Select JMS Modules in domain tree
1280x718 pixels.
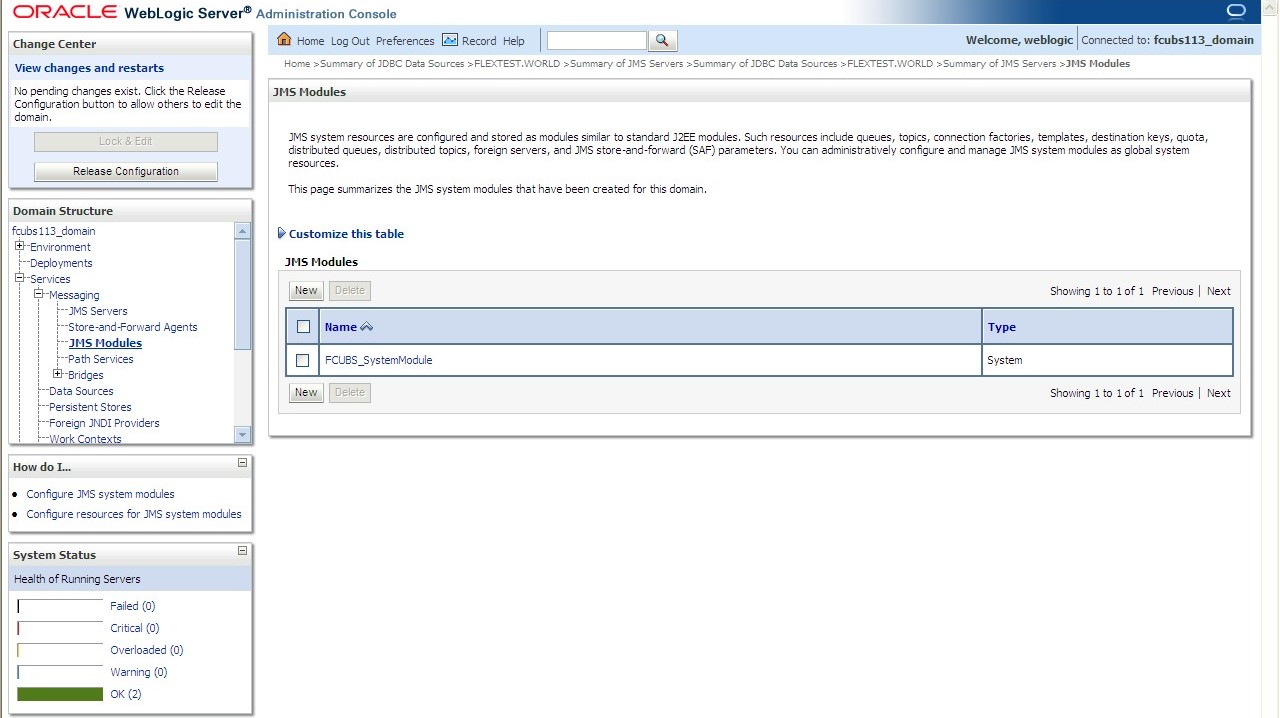coord(105,343)
